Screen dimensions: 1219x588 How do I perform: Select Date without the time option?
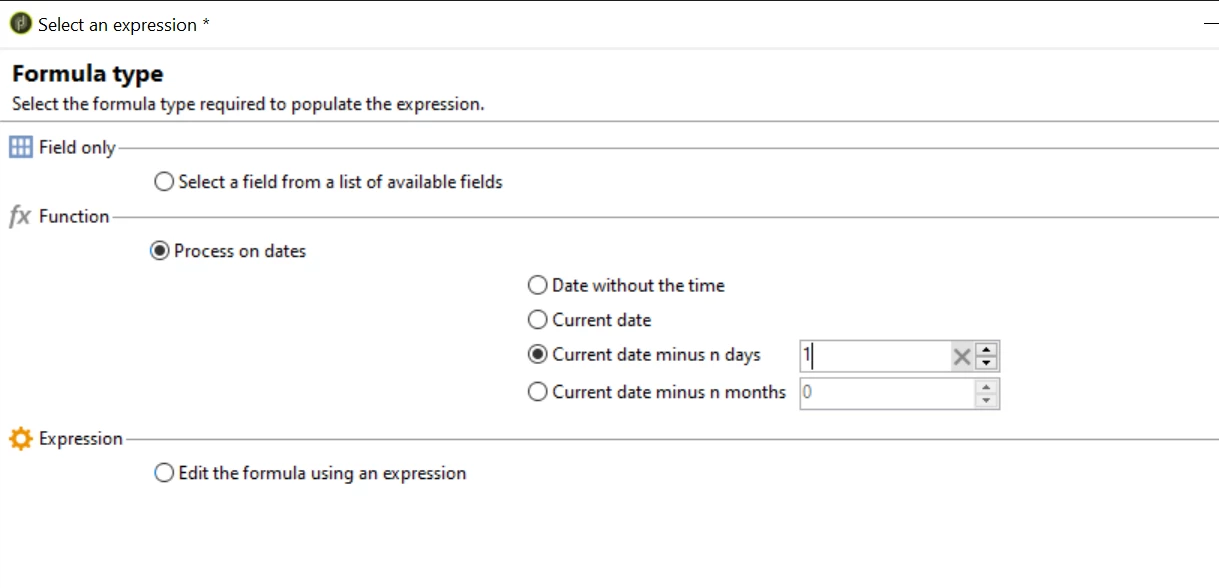point(538,285)
